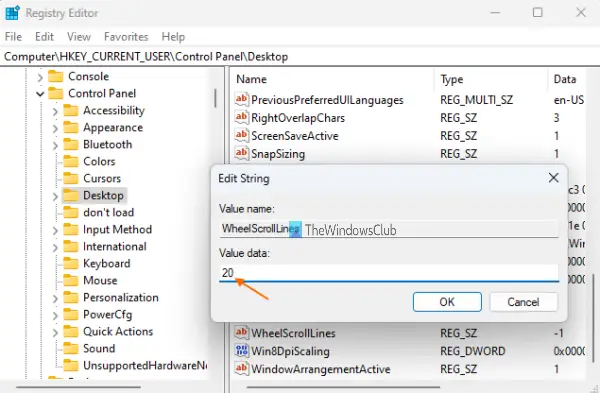Click the tree pane horizontal scrollbar

tap(78, 387)
